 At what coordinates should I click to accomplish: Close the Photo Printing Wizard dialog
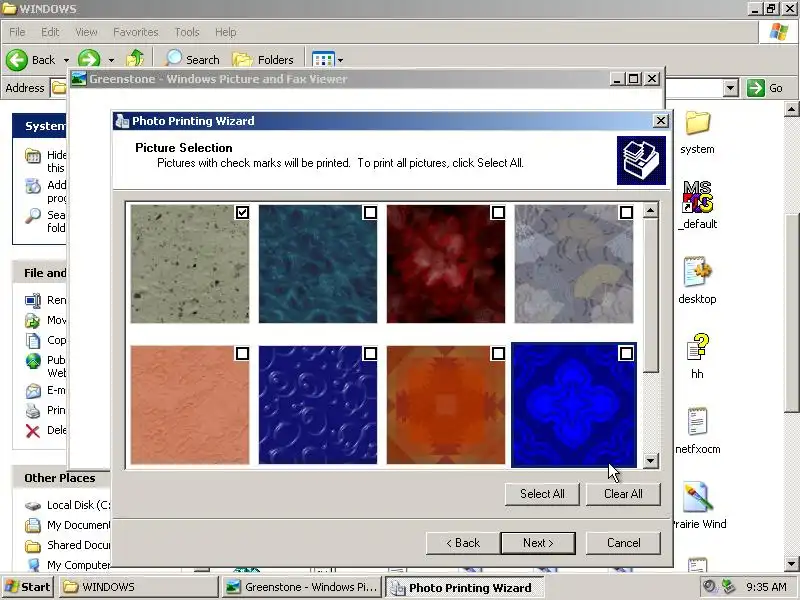tap(661, 121)
